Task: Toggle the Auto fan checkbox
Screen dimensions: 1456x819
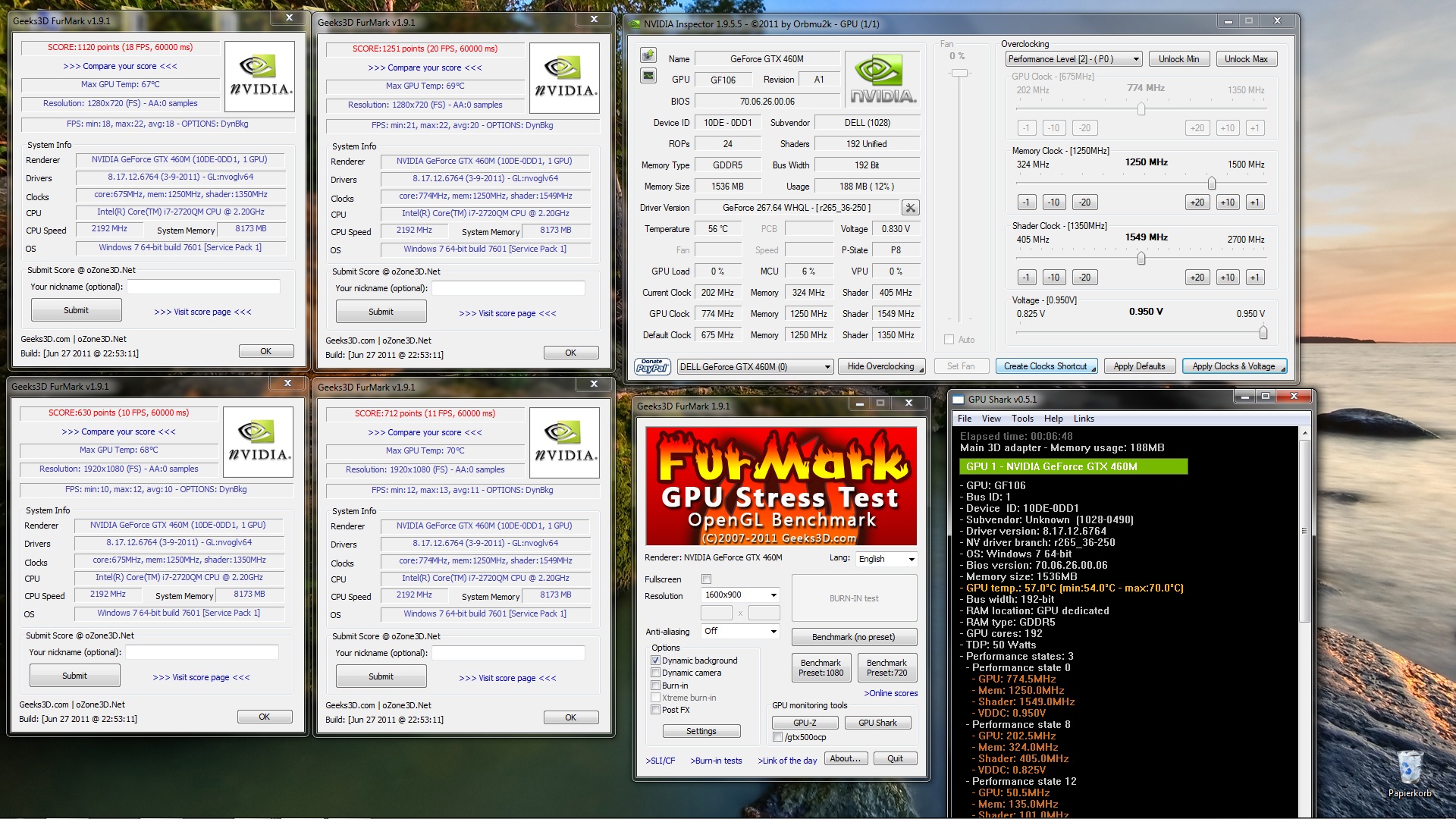Action: (949, 340)
